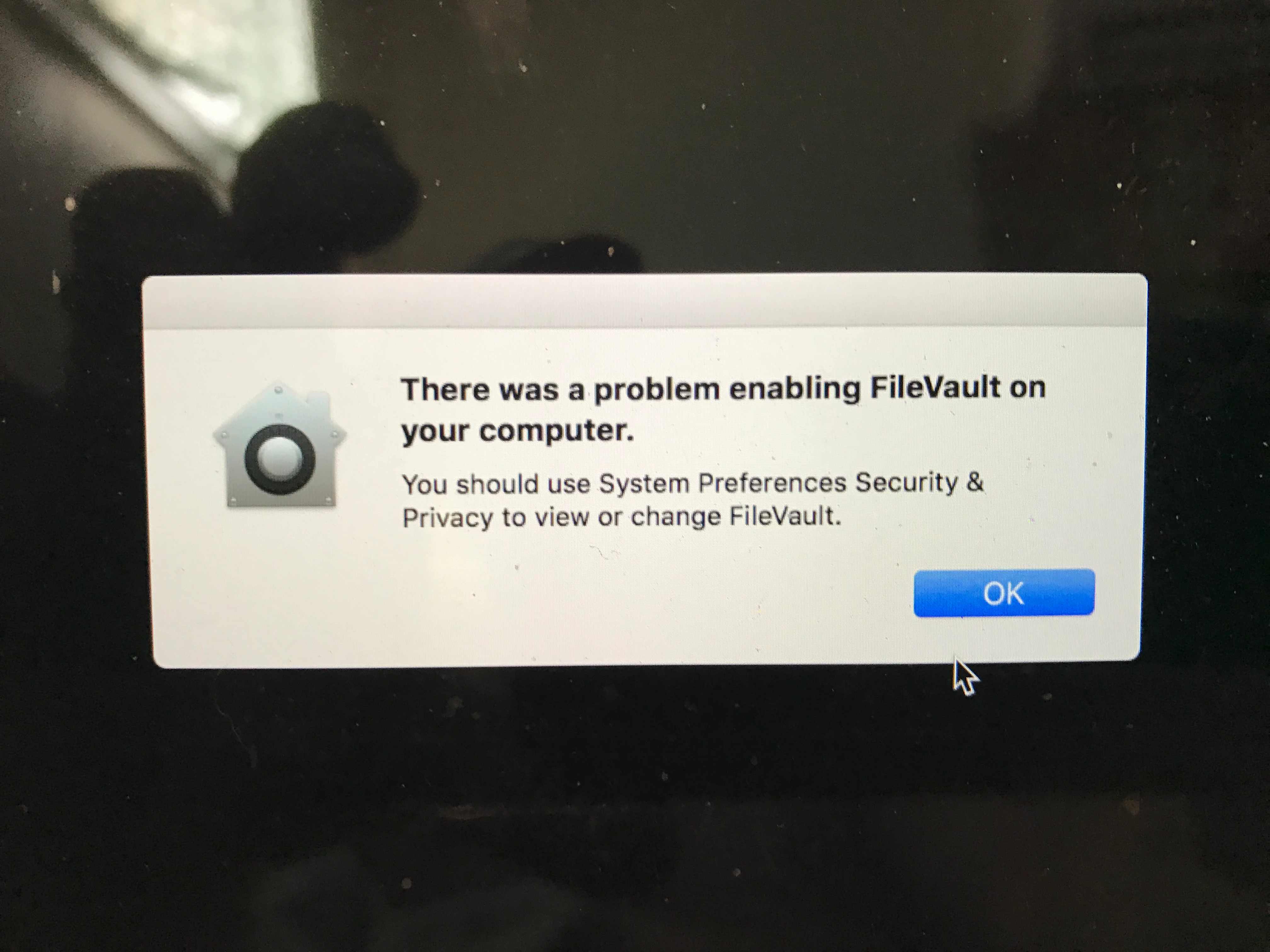Click the dark desktop below the dialog
Screen dimensions: 1270x952
tap(632, 803)
